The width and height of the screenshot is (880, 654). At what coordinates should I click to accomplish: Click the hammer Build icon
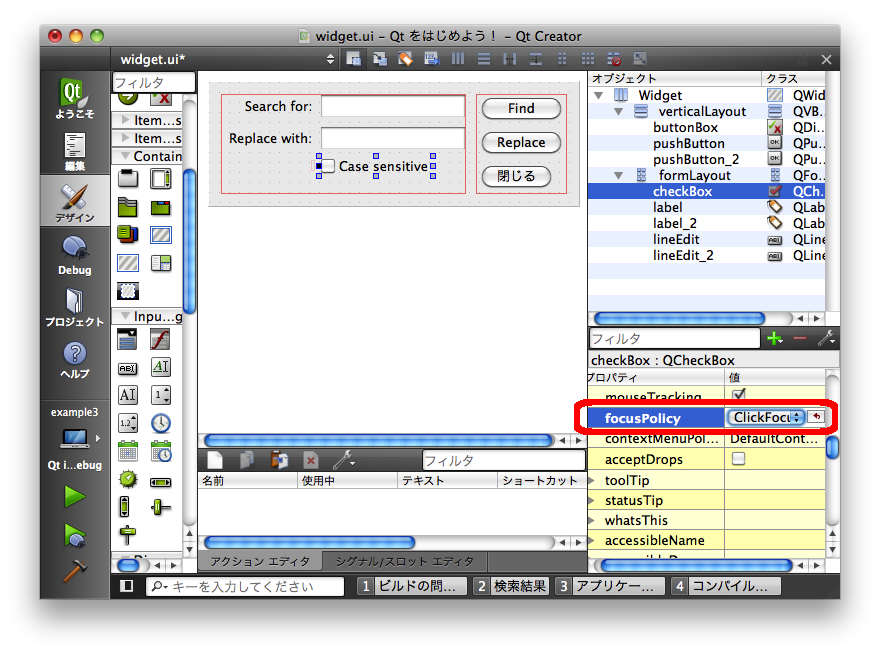75,572
